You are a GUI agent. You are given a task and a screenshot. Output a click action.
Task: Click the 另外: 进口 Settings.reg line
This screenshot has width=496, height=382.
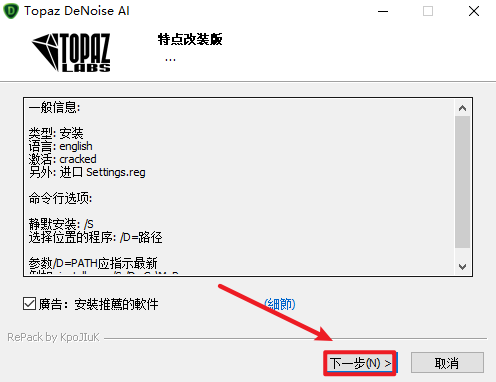click(87, 172)
